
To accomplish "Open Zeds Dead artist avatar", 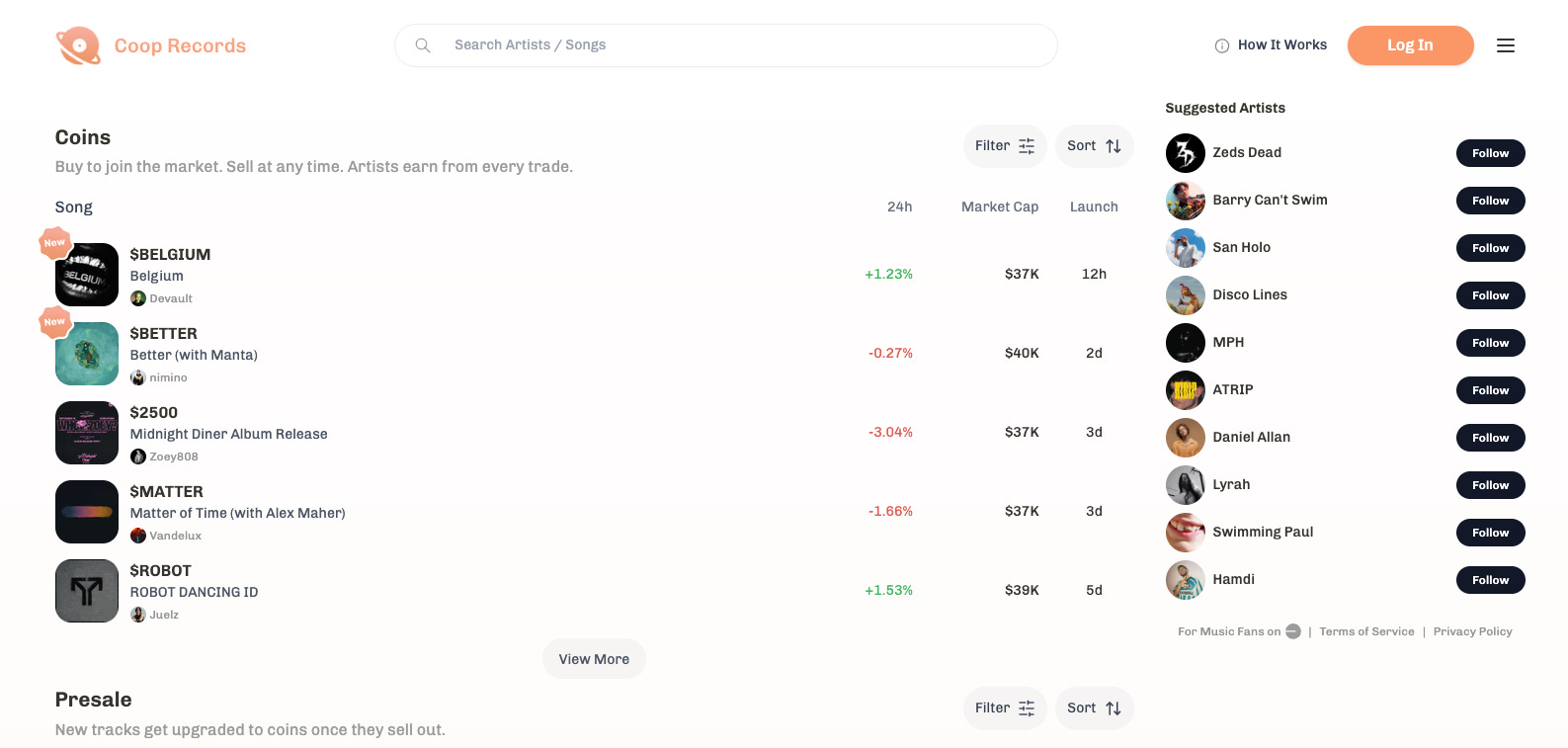I will [x=1186, y=153].
